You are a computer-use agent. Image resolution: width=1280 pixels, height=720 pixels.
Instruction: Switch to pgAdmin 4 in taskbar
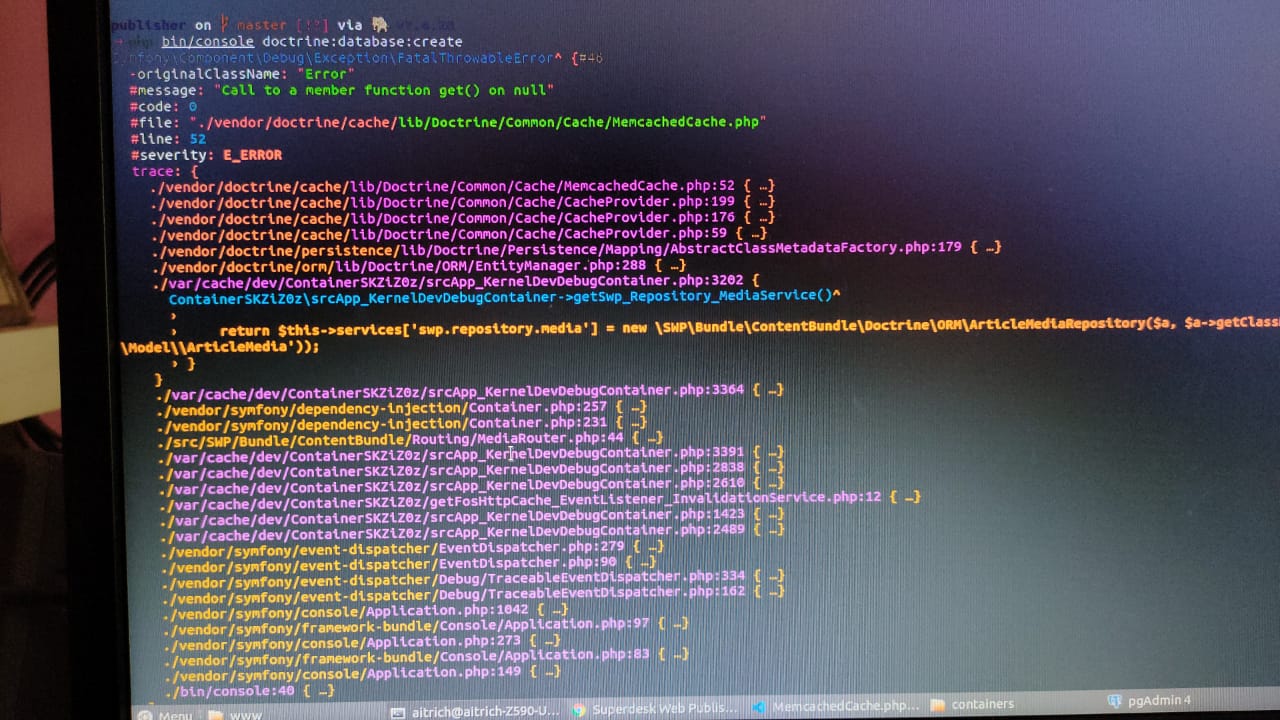tap(1150, 700)
